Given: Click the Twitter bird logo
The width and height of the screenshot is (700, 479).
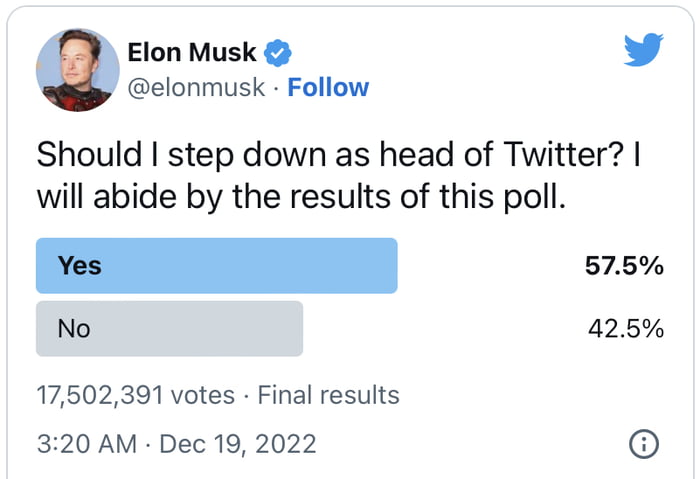Looking at the screenshot, I should [643, 49].
